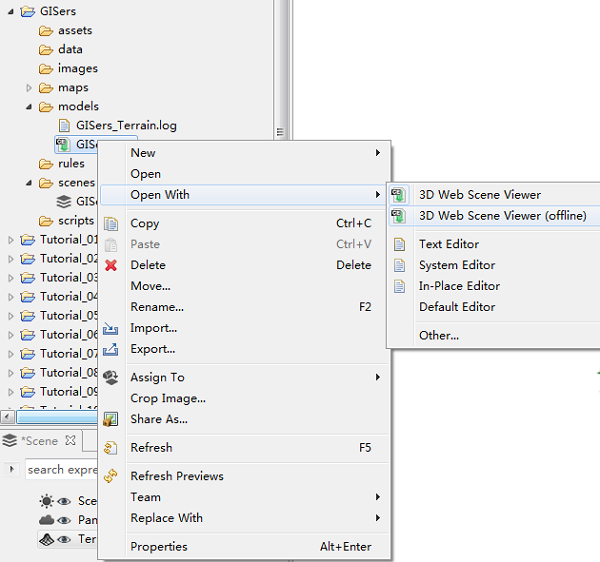The width and height of the screenshot is (600, 562).
Task: Expand the maps folder
Action: (x=29, y=88)
